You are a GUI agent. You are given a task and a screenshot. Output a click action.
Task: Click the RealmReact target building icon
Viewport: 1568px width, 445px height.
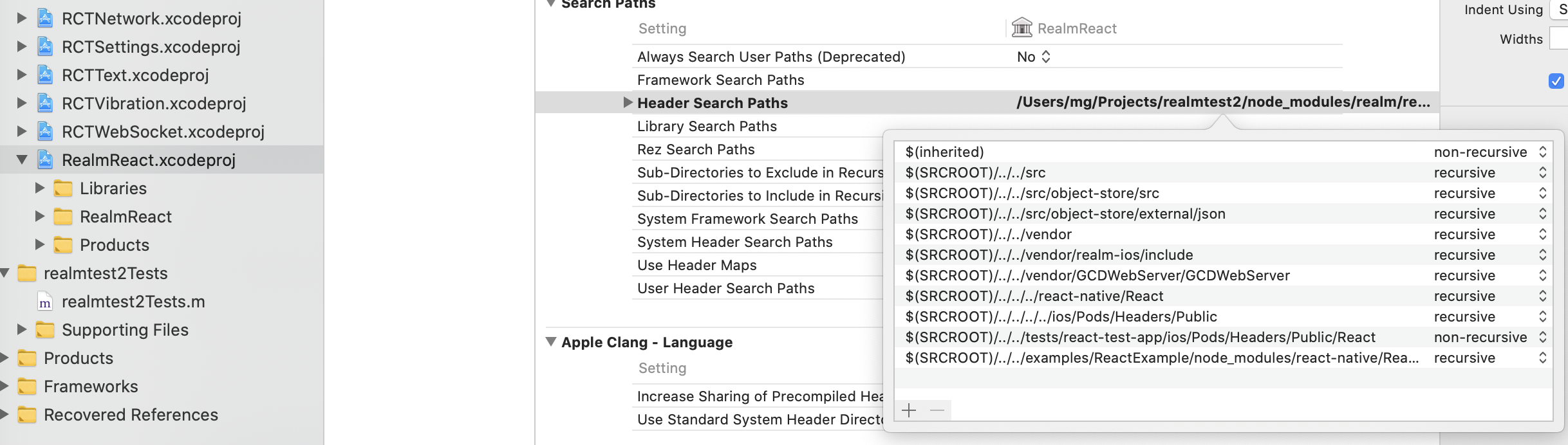tap(1022, 28)
